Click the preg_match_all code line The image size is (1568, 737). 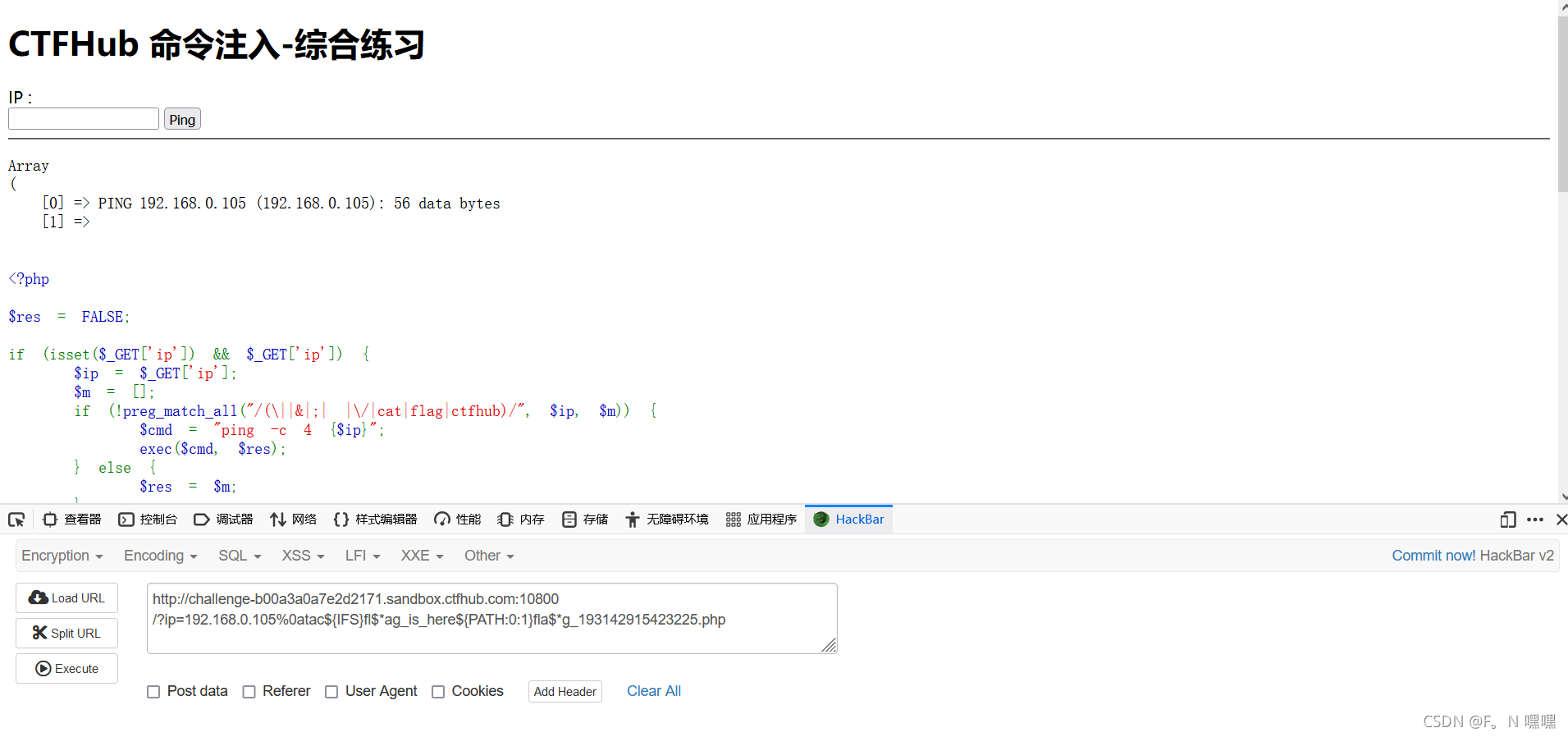[x=365, y=411]
